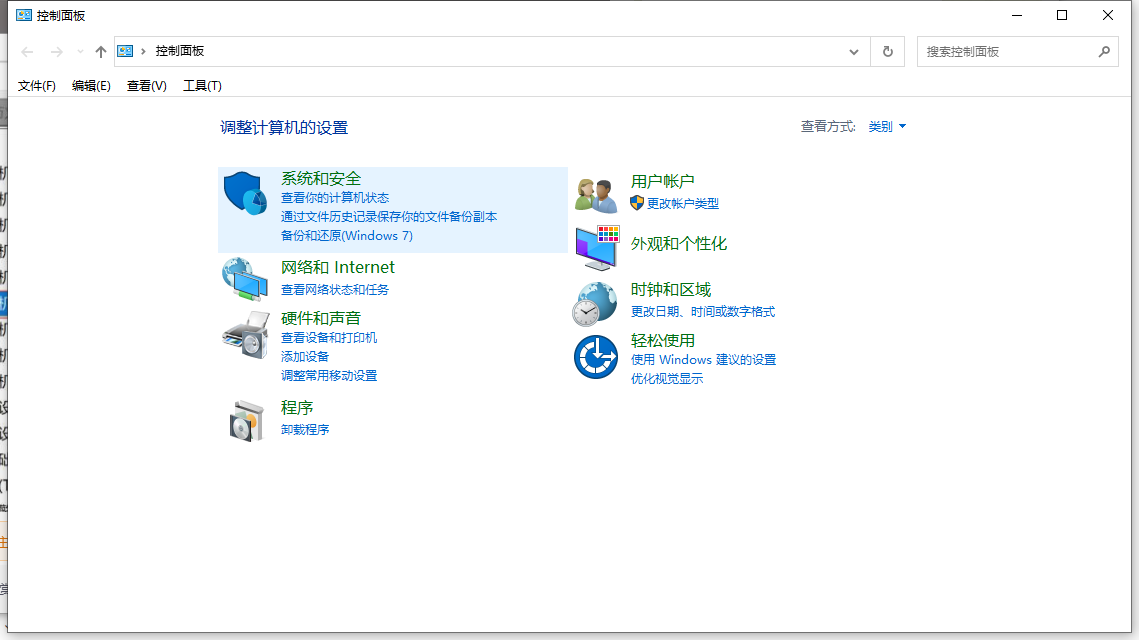This screenshot has width=1139, height=640.
Task: Click 优化视觉显示 link
Action: (x=667, y=378)
